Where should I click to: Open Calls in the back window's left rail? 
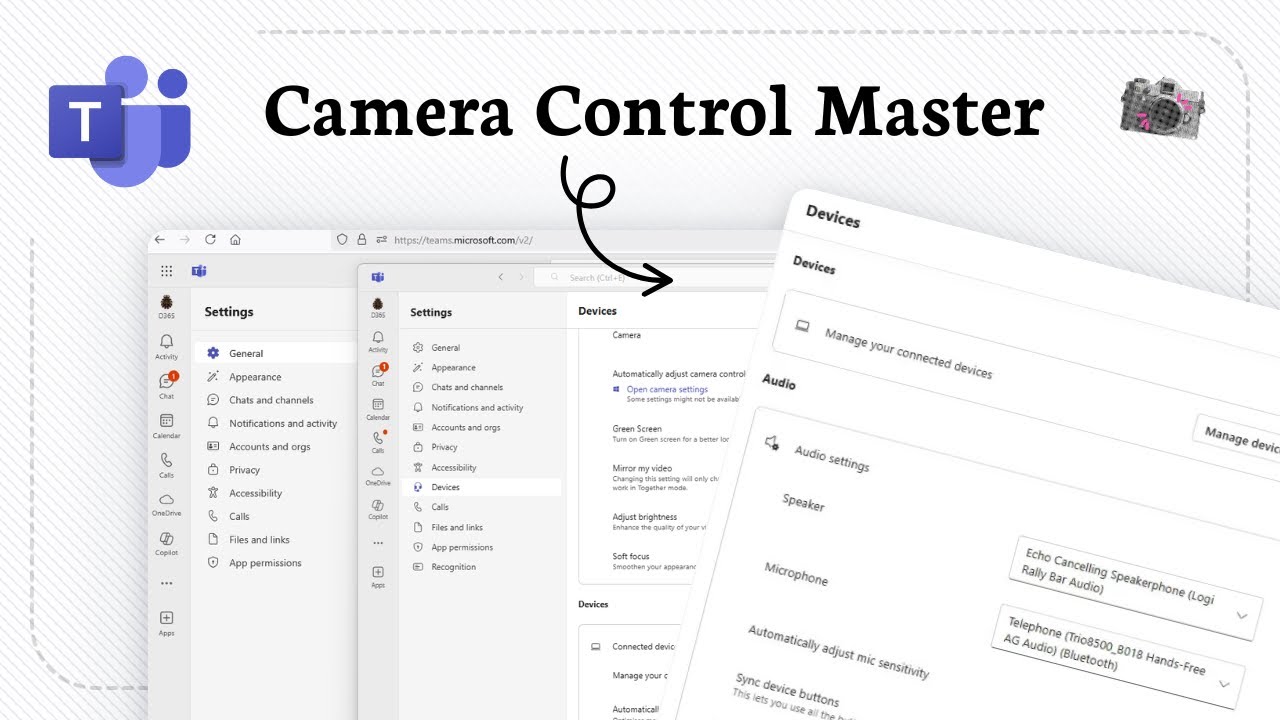point(166,464)
